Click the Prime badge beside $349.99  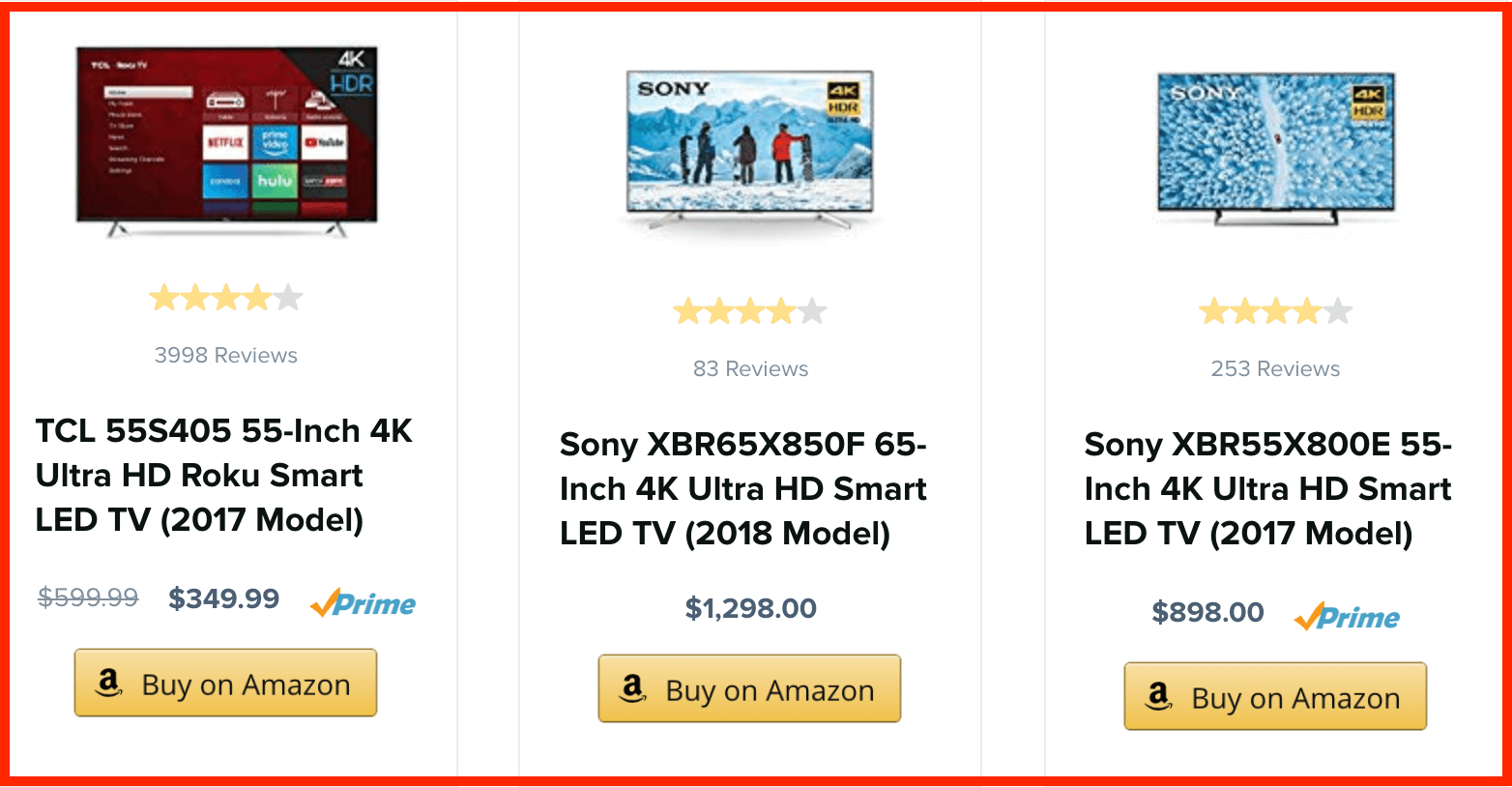tap(363, 604)
